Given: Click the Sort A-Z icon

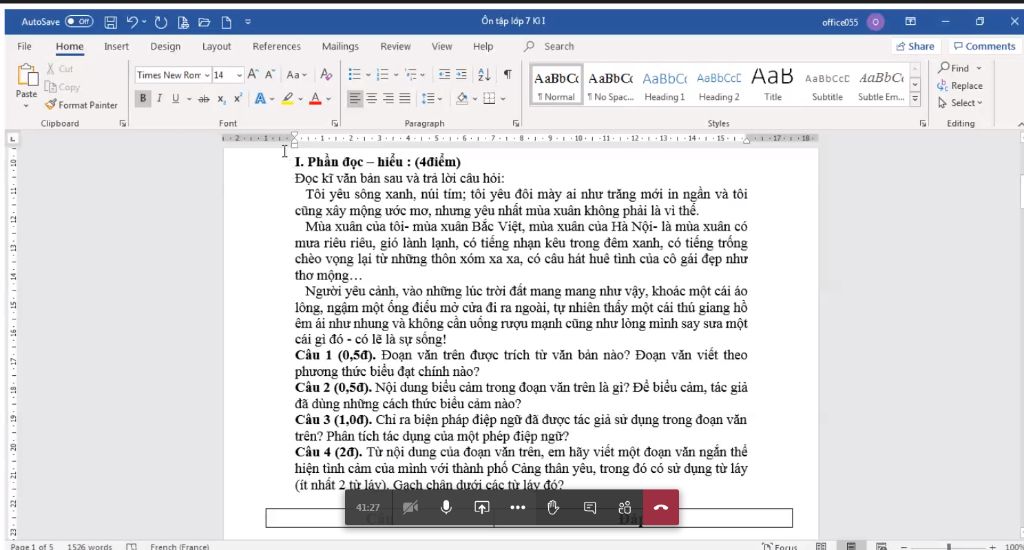Looking at the screenshot, I should 484,74.
